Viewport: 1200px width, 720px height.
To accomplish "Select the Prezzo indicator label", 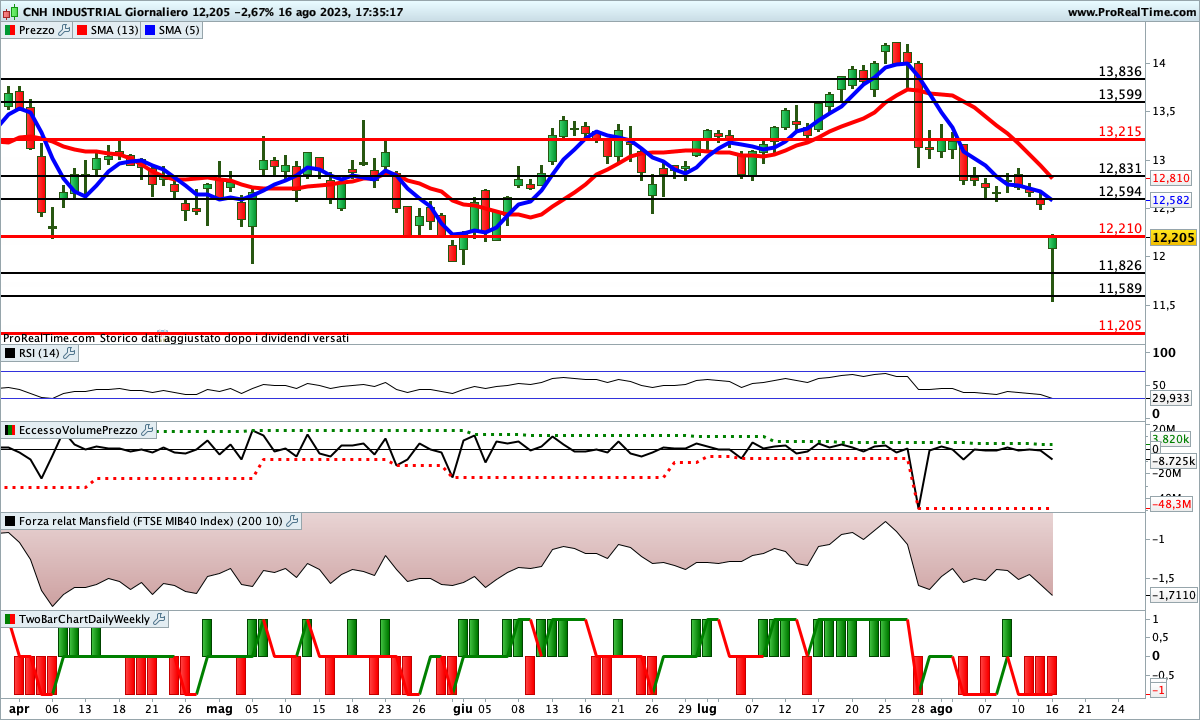I will click(x=37, y=30).
